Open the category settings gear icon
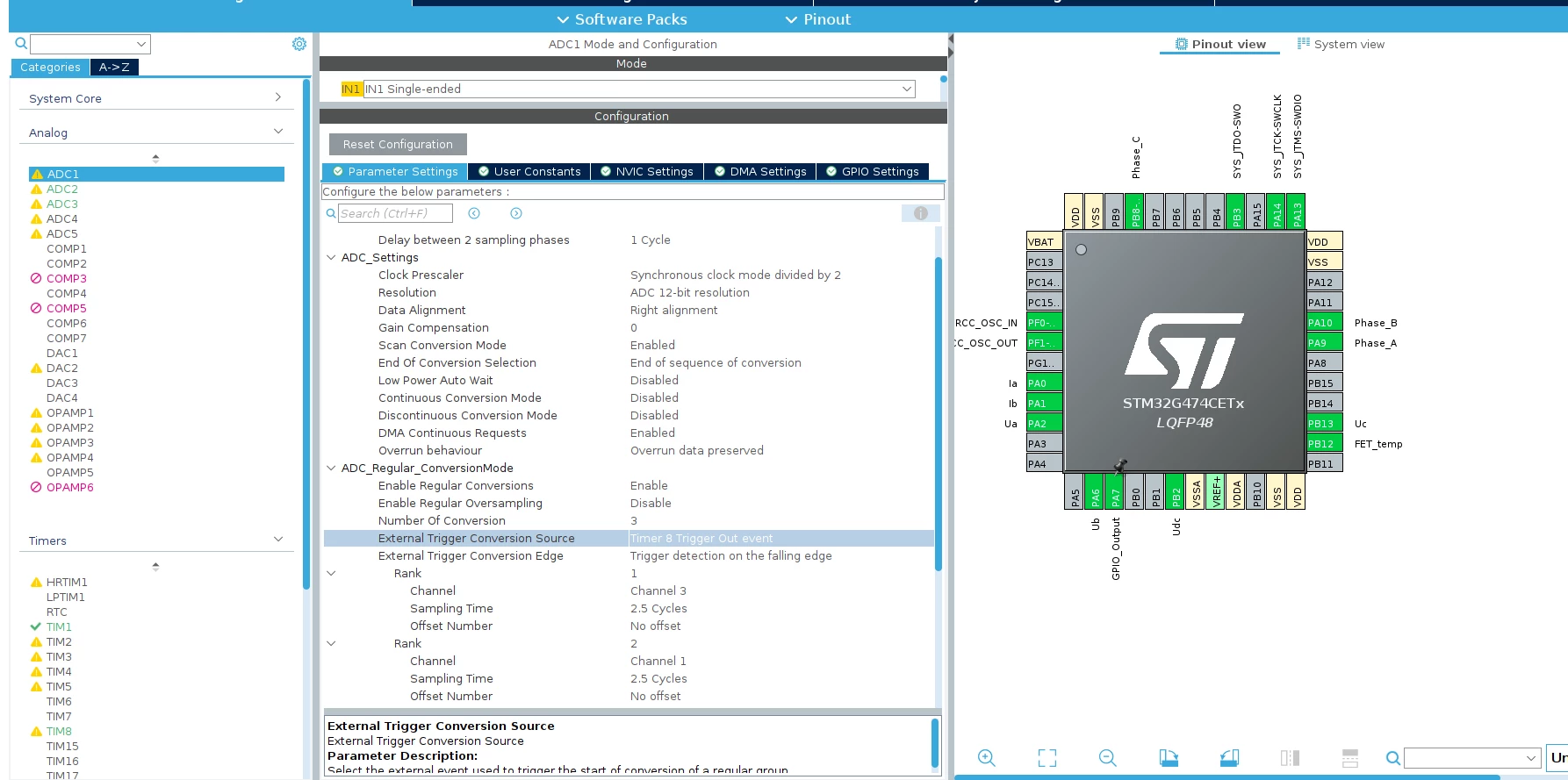 299,44
